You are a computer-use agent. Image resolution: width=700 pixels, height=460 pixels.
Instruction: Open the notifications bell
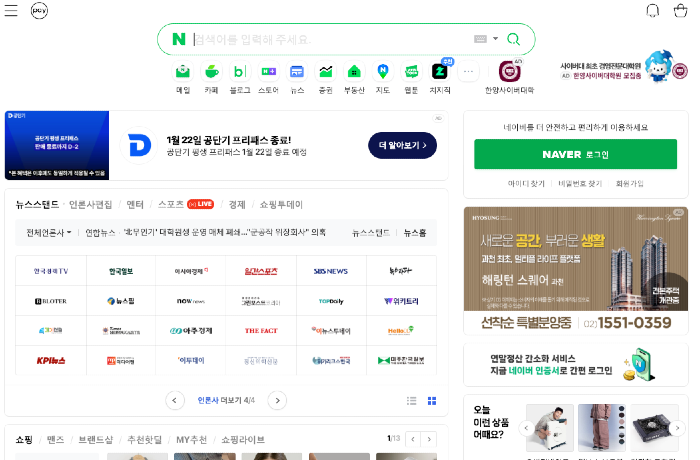coord(653,10)
